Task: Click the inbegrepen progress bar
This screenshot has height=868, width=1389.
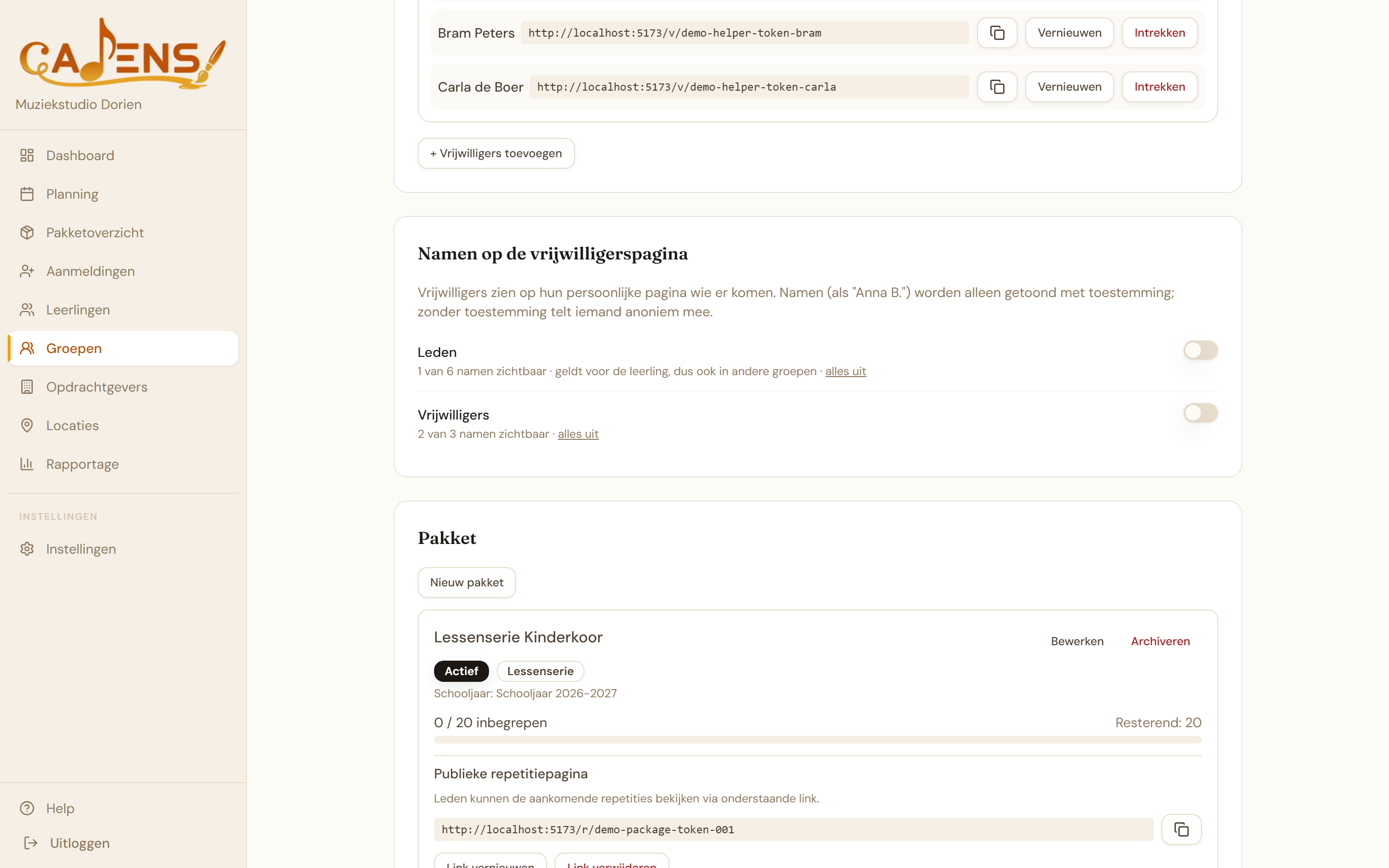Action: point(817,740)
